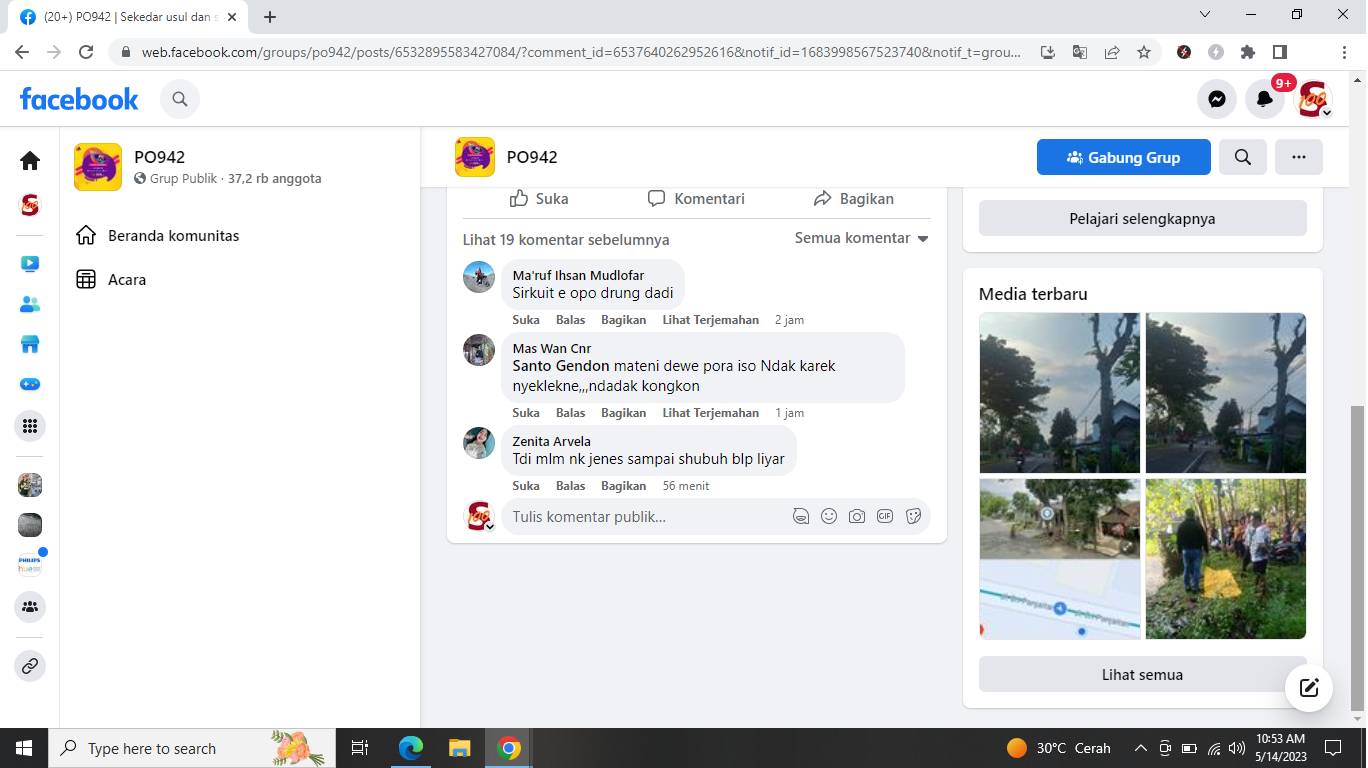This screenshot has height=768, width=1368.
Task: Open Chrome extensions puzzle icon
Action: 1248,52
